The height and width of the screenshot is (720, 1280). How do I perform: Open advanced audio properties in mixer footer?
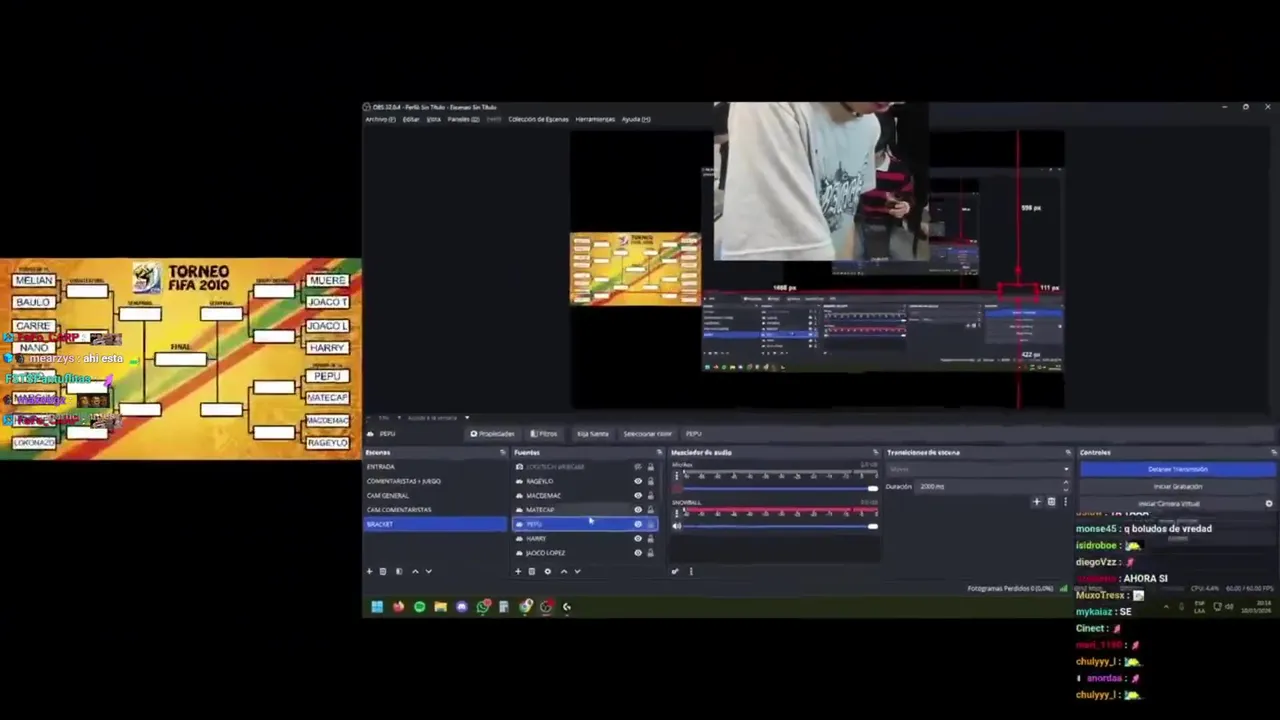pyautogui.click(x=675, y=571)
